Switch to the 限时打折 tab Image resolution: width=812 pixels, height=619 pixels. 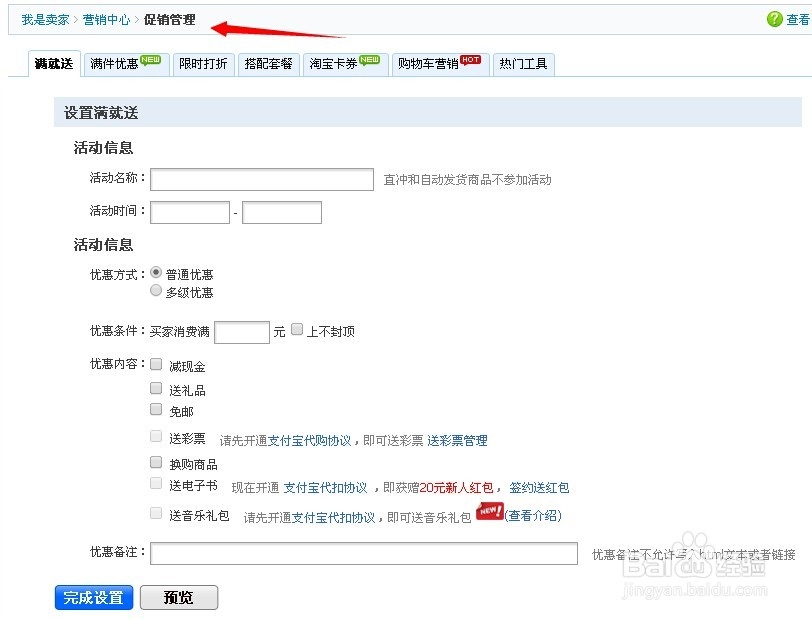coord(203,63)
